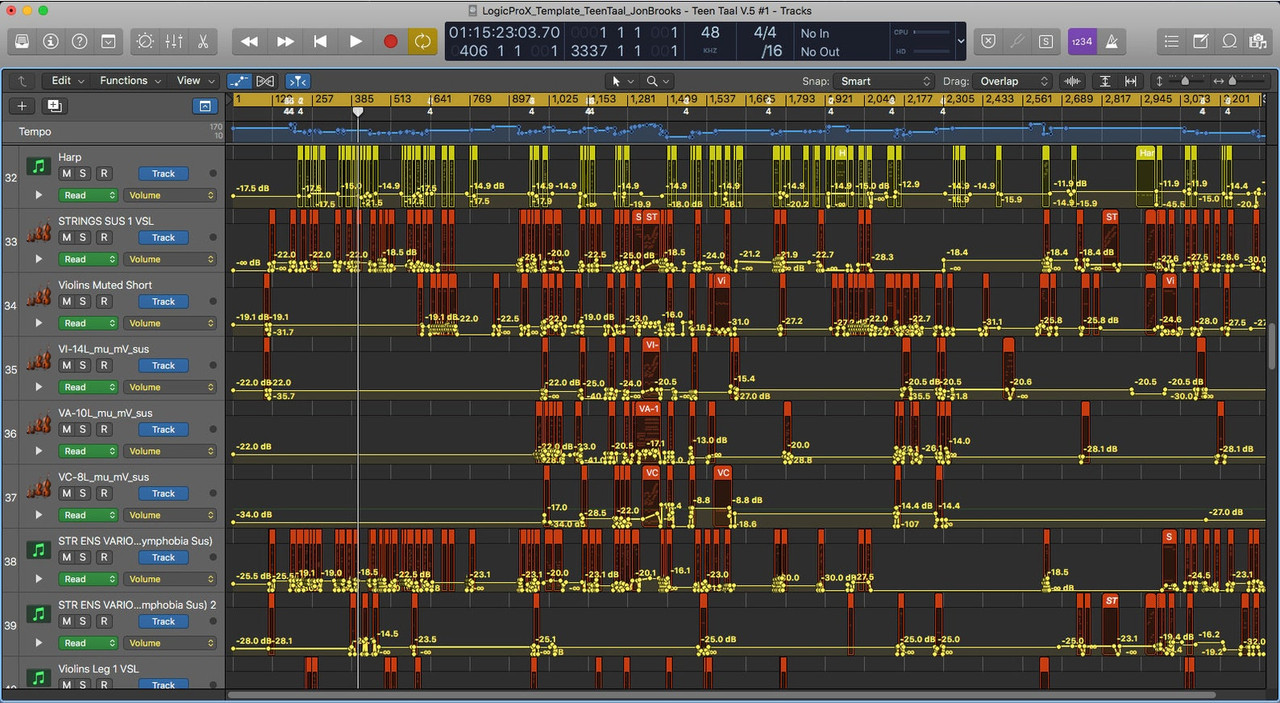
Task: Click the Tuner icon in control bar
Action: pos(1017,41)
